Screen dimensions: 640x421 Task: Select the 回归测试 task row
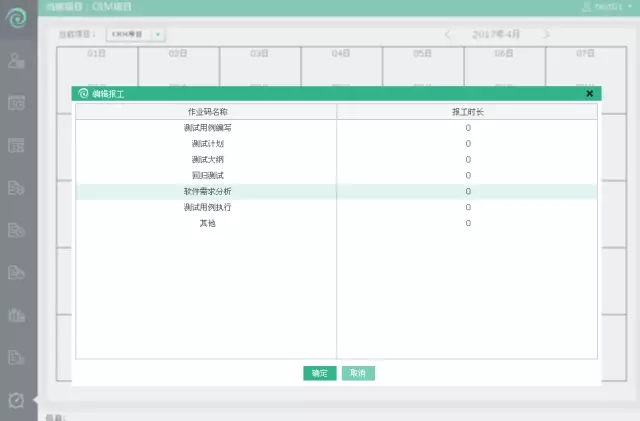point(336,176)
